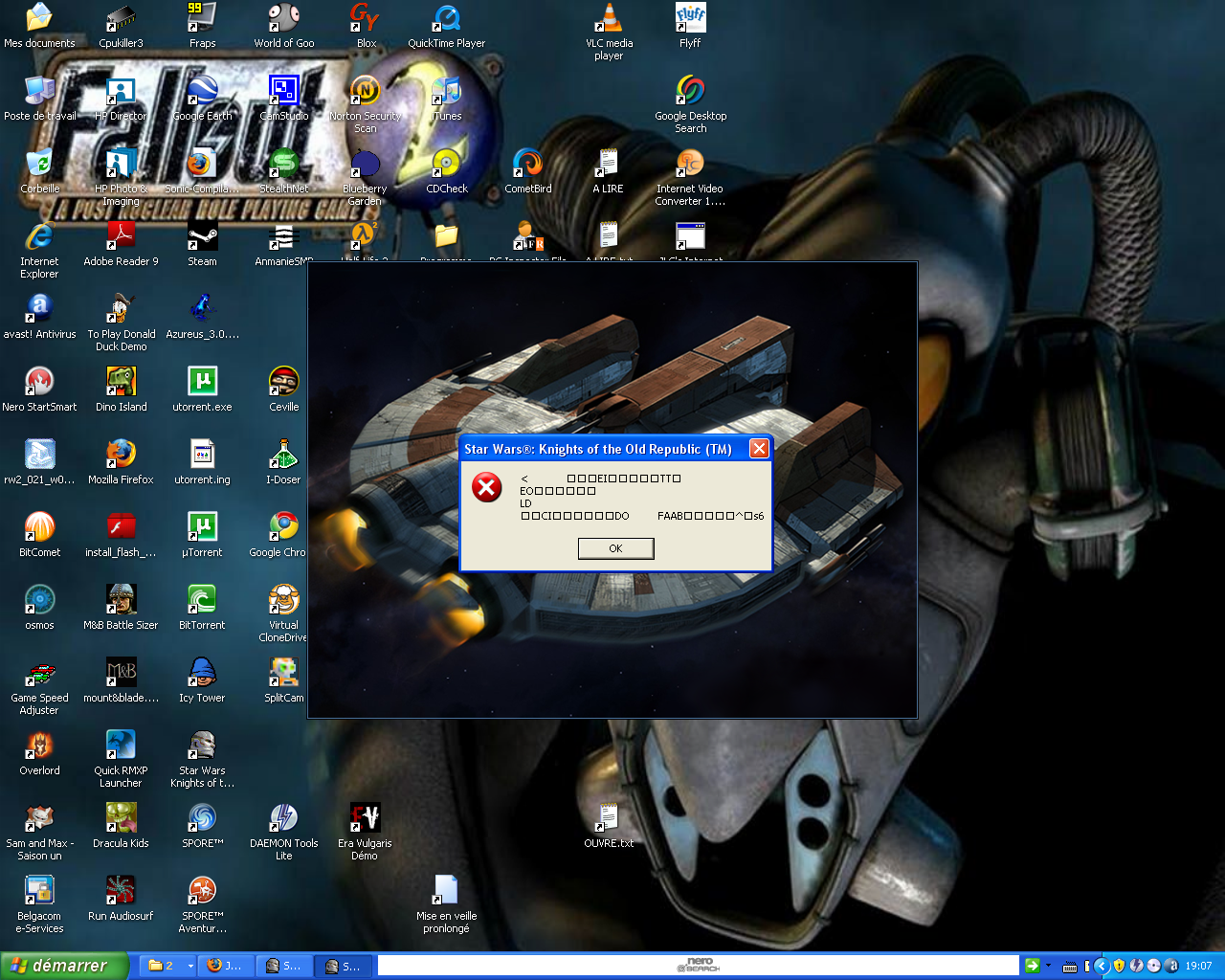This screenshot has width=1225, height=980.
Task: Select the CDCheck desktop icon
Action: pyautogui.click(x=446, y=171)
